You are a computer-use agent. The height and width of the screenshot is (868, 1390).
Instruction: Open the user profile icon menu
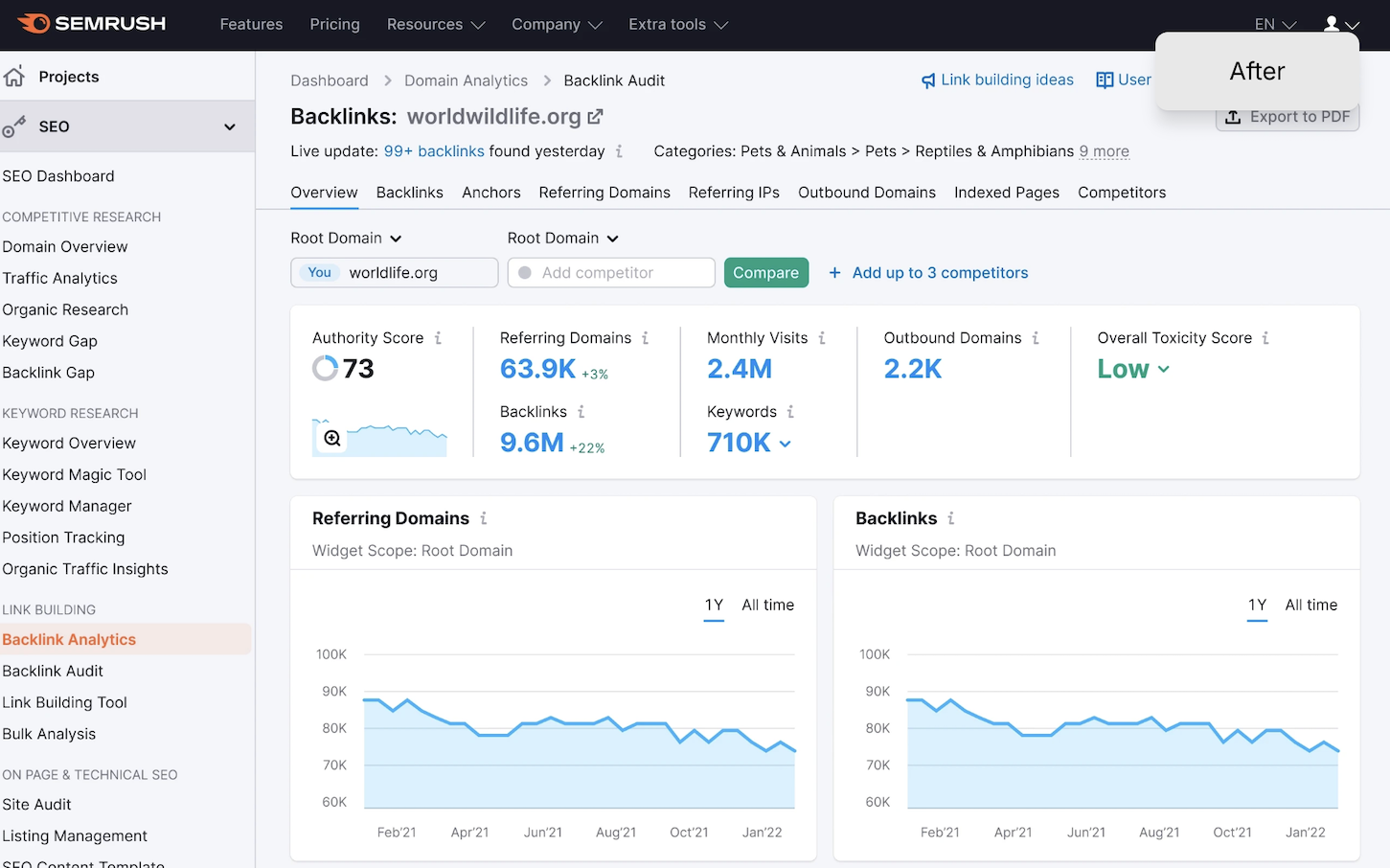tap(1332, 24)
